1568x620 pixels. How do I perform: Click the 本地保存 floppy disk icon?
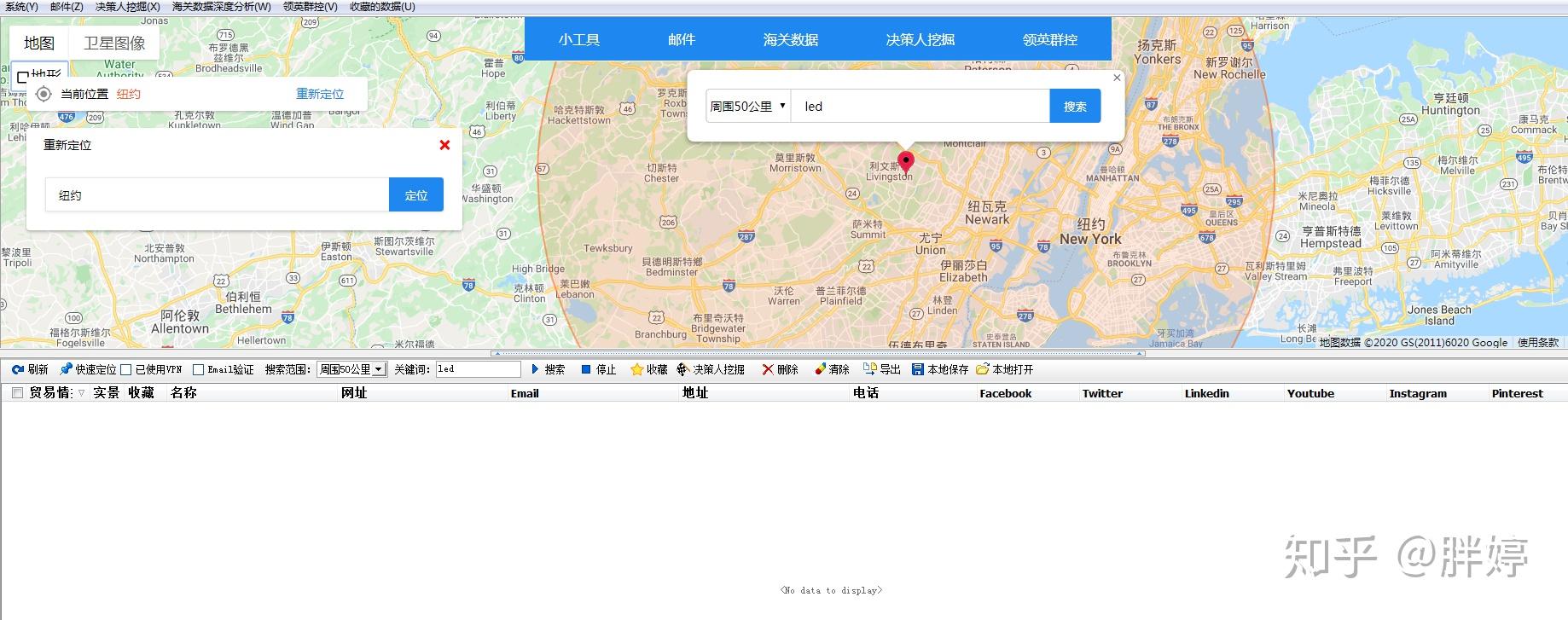point(918,369)
